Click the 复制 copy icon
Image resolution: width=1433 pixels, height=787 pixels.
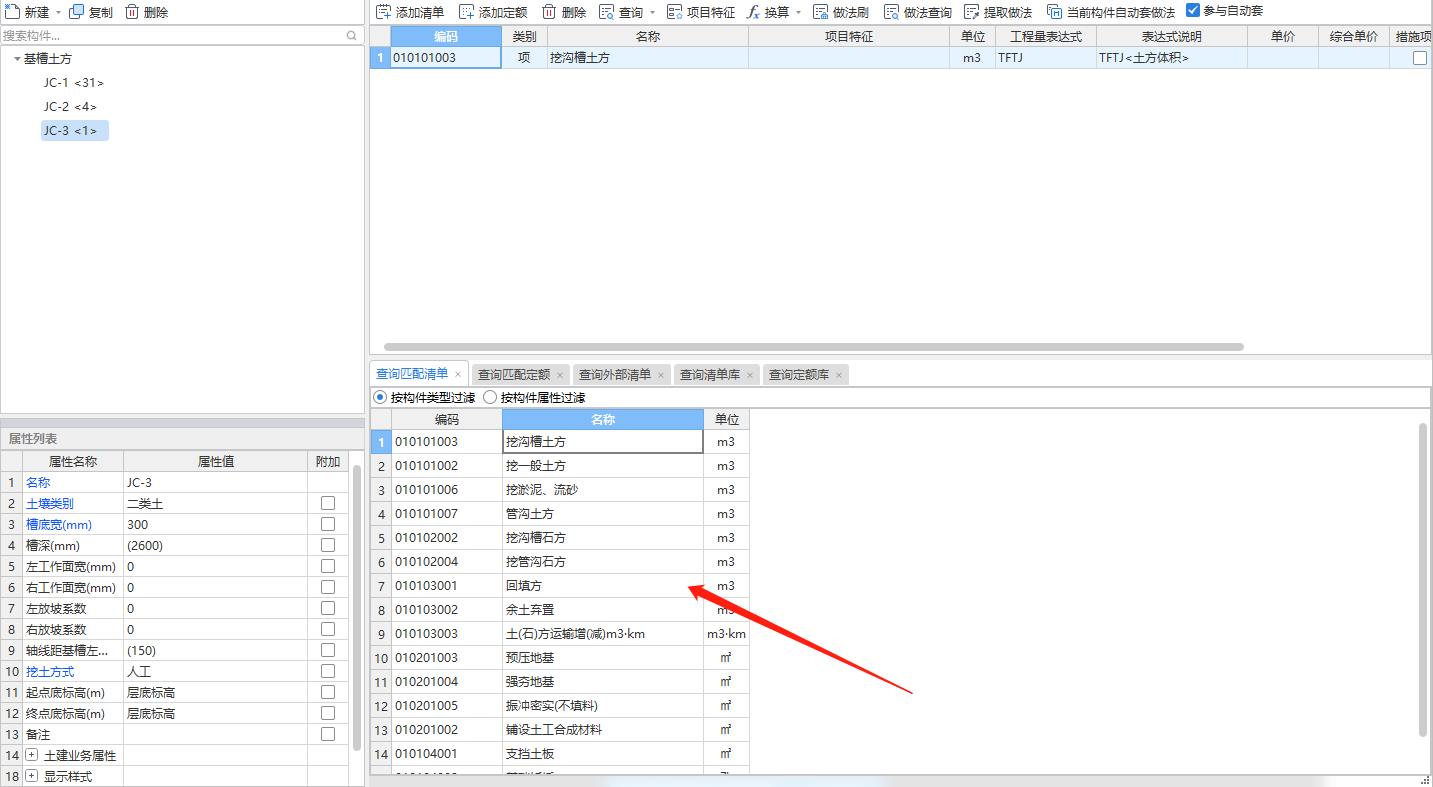click(x=77, y=12)
